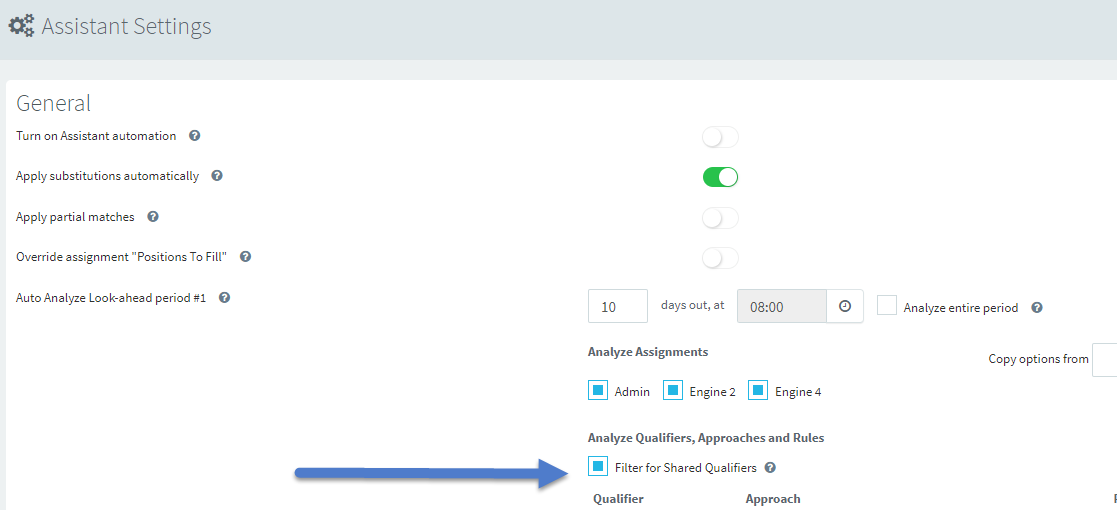Uncheck the Engine 2 assignment checkbox
The height and width of the screenshot is (510, 1117).
pos(673,390)
